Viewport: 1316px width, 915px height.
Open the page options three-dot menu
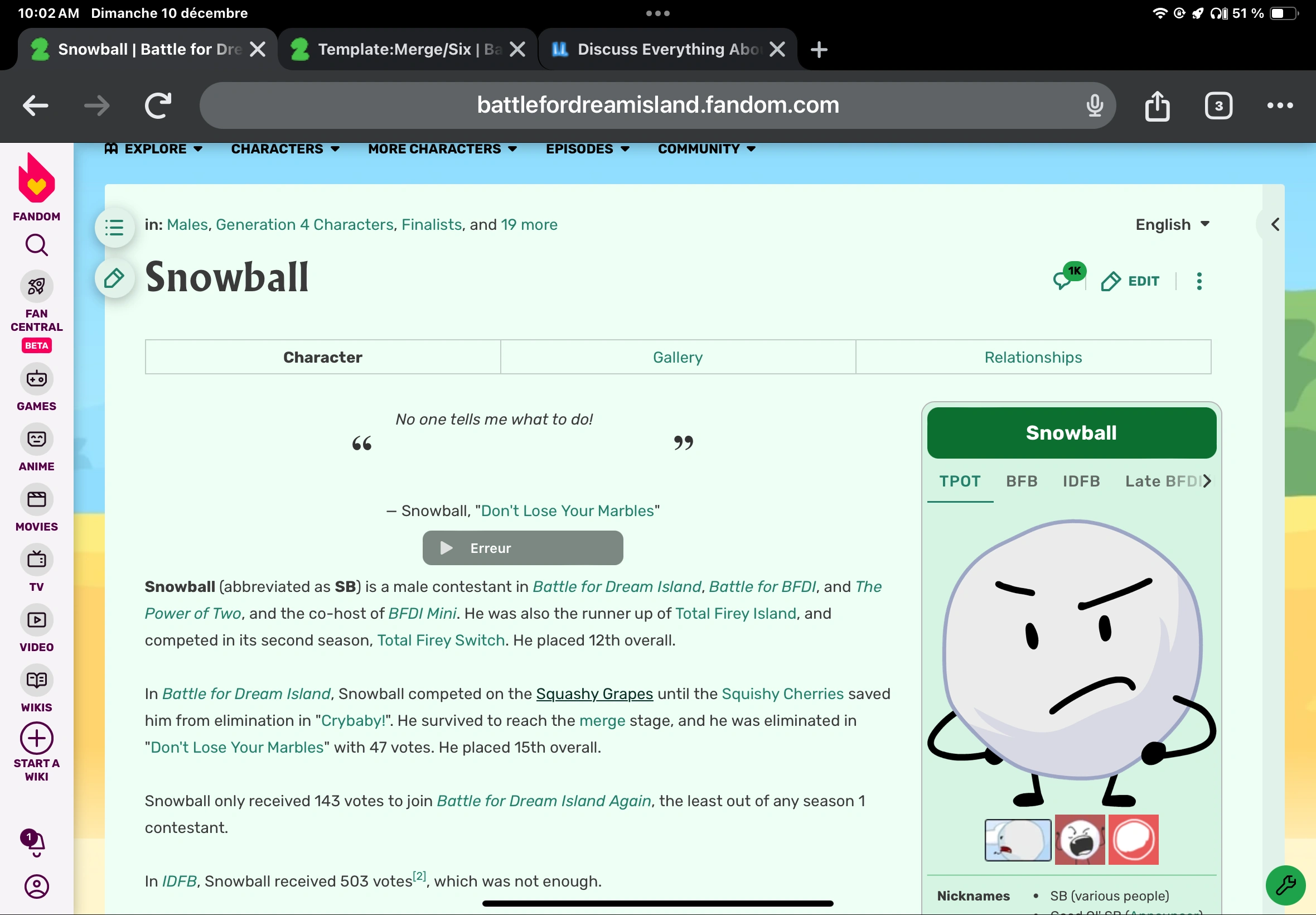[1198, 280]
